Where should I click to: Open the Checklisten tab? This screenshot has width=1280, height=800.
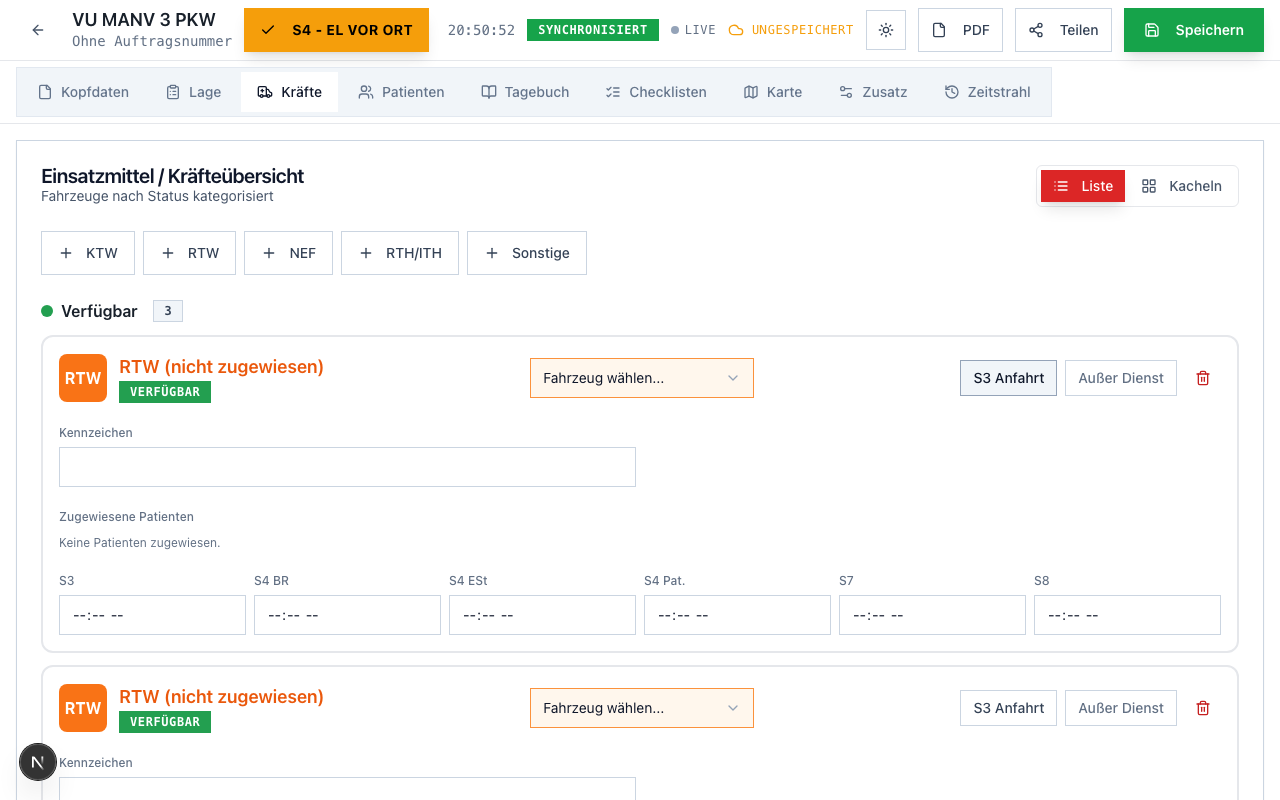tap(656, 92)
